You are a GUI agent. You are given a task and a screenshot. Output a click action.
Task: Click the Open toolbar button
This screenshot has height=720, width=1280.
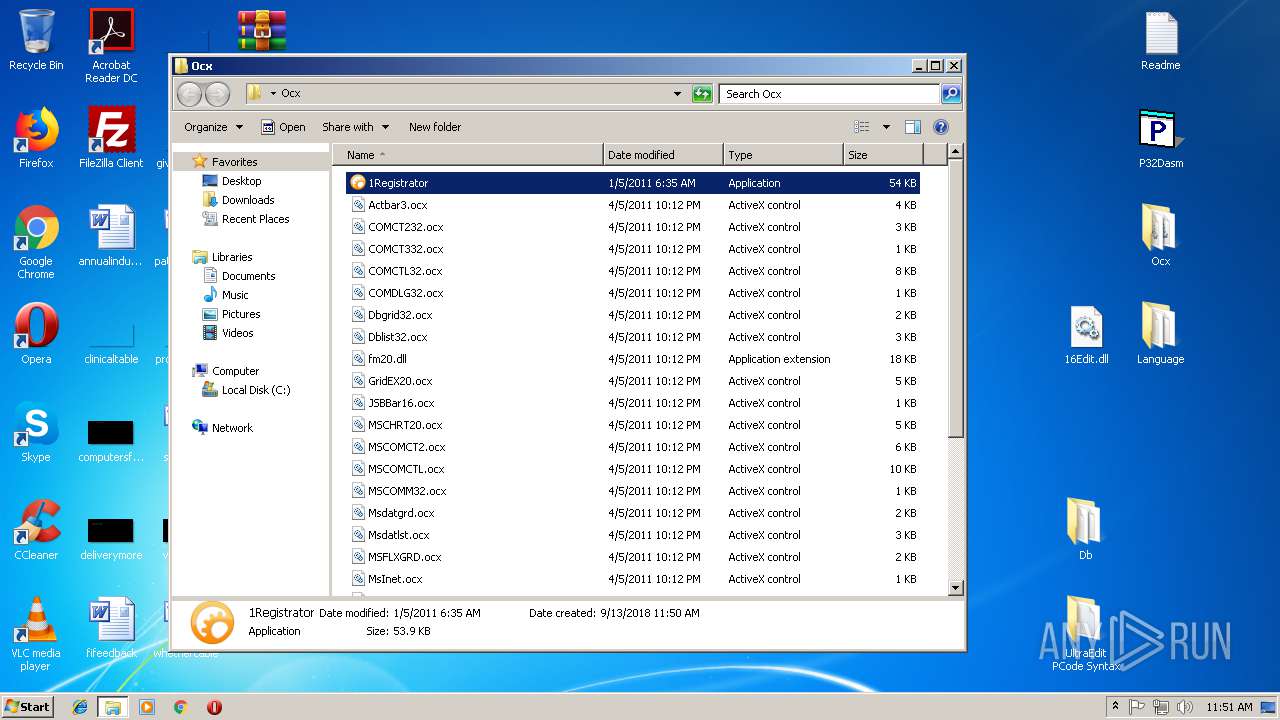283,127
